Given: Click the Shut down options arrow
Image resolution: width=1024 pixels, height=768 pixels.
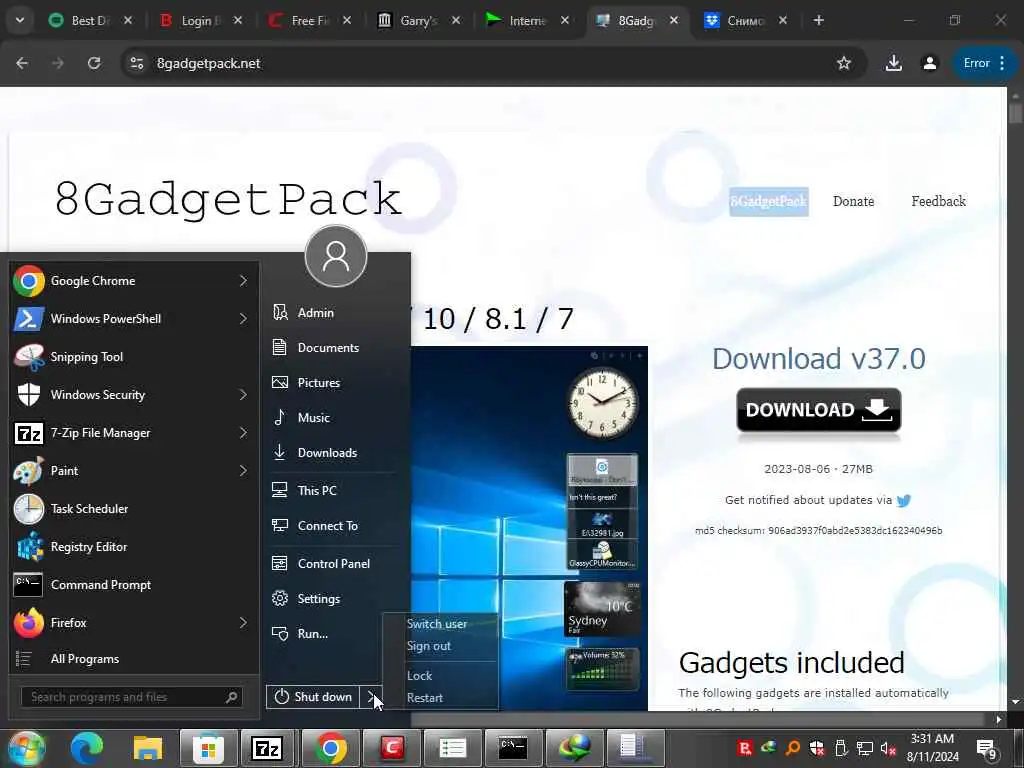Looking at the screenshot, I should tap(371, 697).
